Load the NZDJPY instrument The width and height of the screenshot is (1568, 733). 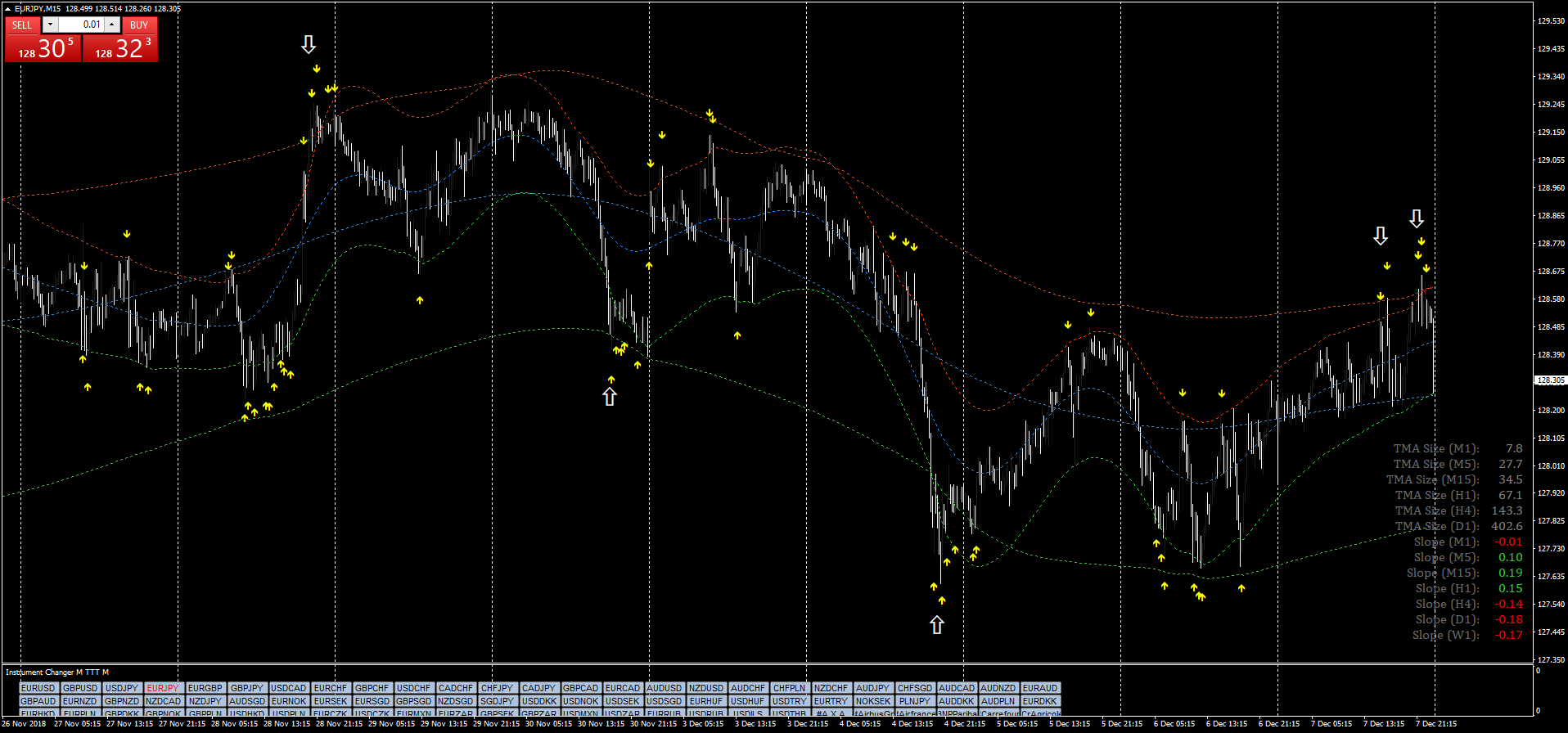tap(205, 701)
